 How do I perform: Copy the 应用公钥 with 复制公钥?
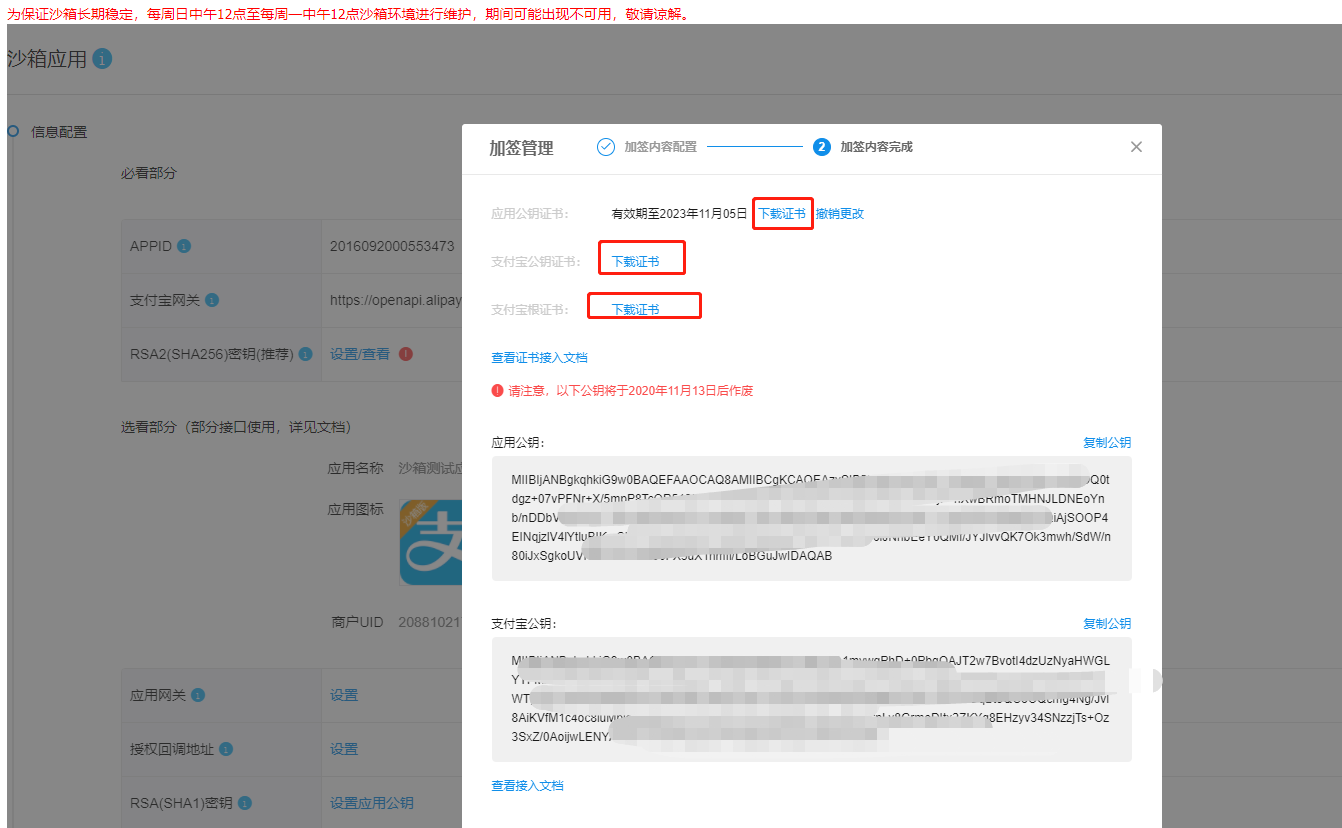(x=1107, y=442)
